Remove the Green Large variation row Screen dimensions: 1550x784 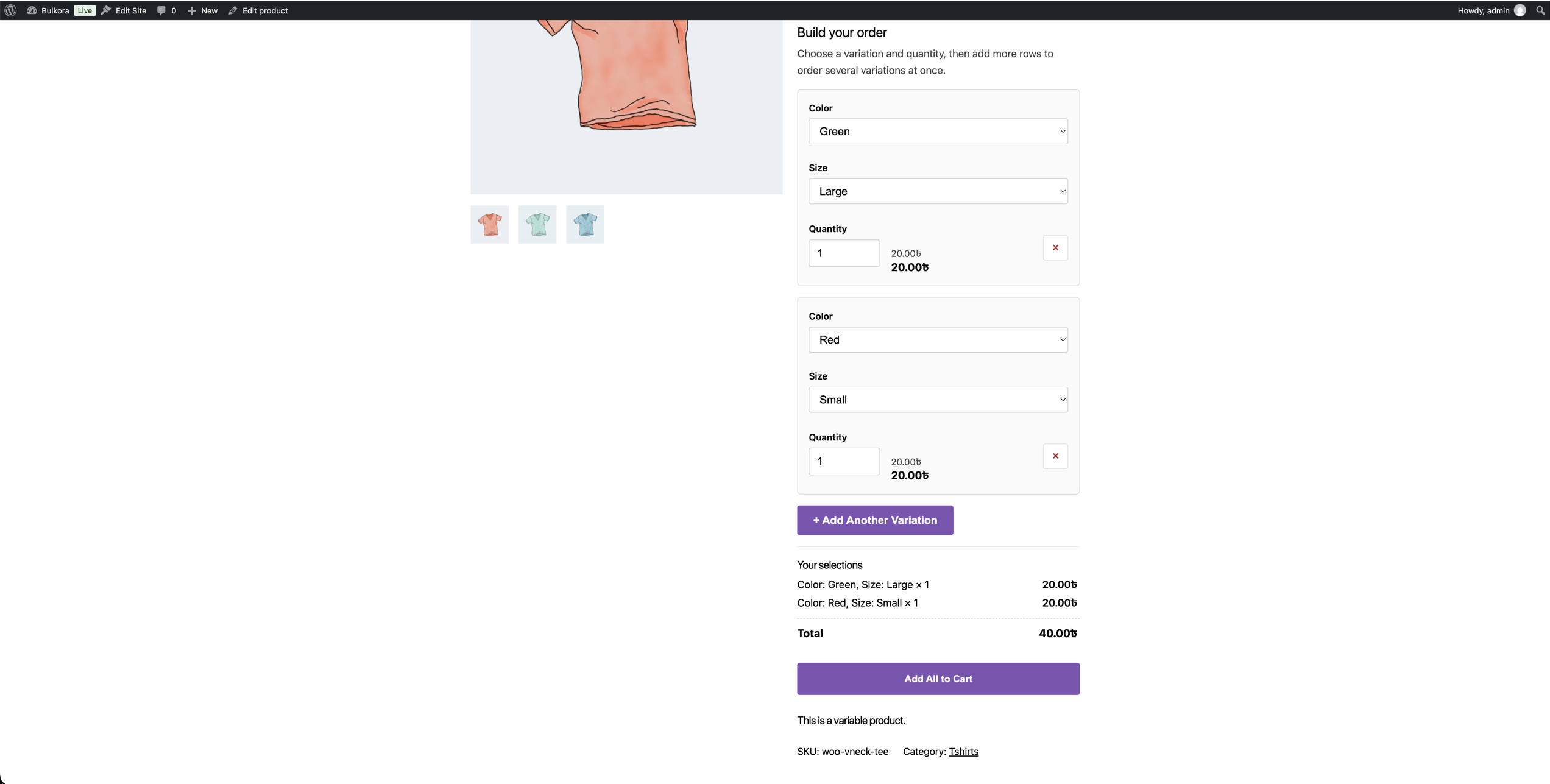(x=1055, y=248)
